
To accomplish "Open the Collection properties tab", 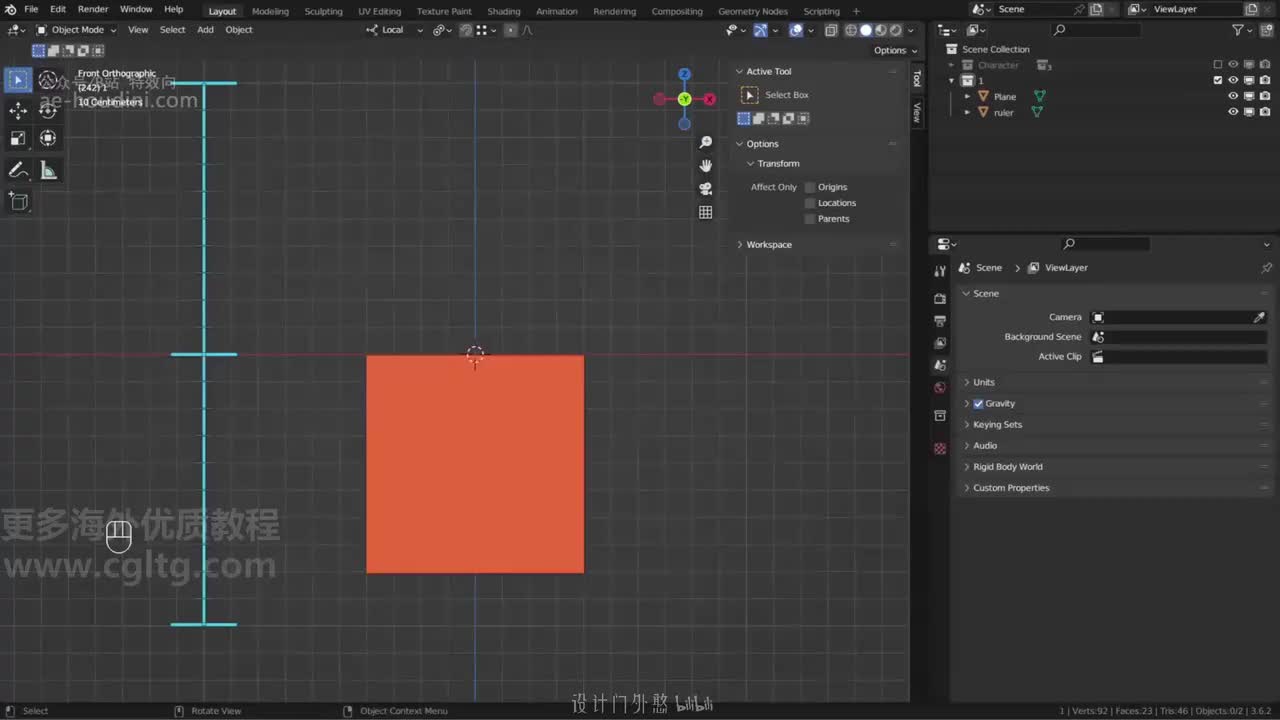I will tap(940, 416).
